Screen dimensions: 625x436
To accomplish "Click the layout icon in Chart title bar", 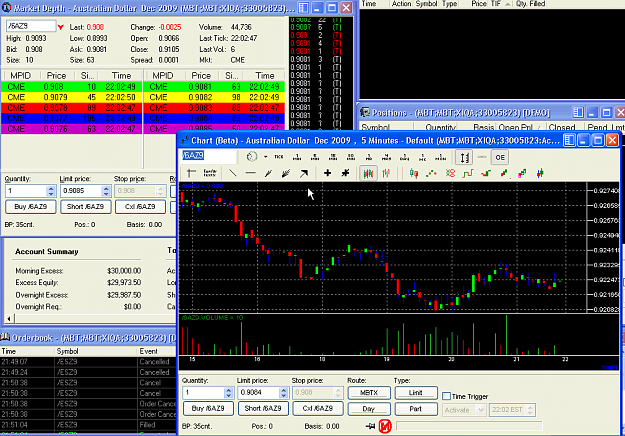I will pos(569,140).
